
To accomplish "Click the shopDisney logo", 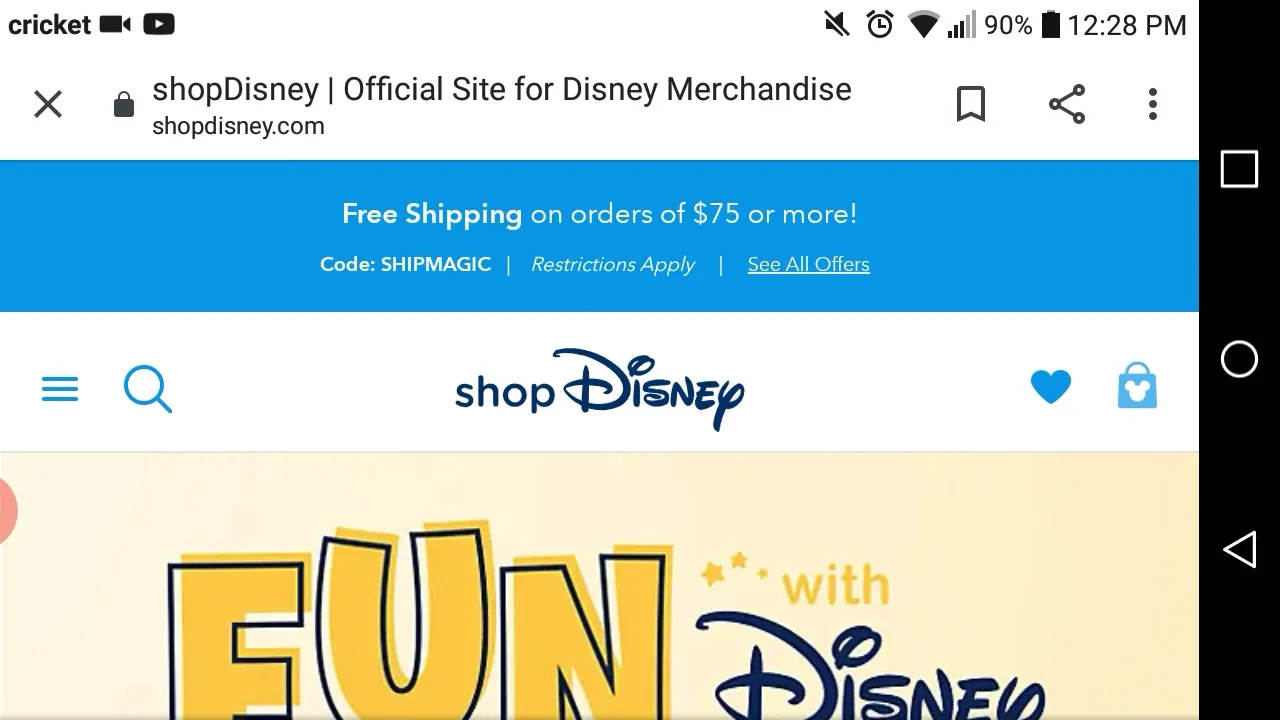I will click(600, 389).
